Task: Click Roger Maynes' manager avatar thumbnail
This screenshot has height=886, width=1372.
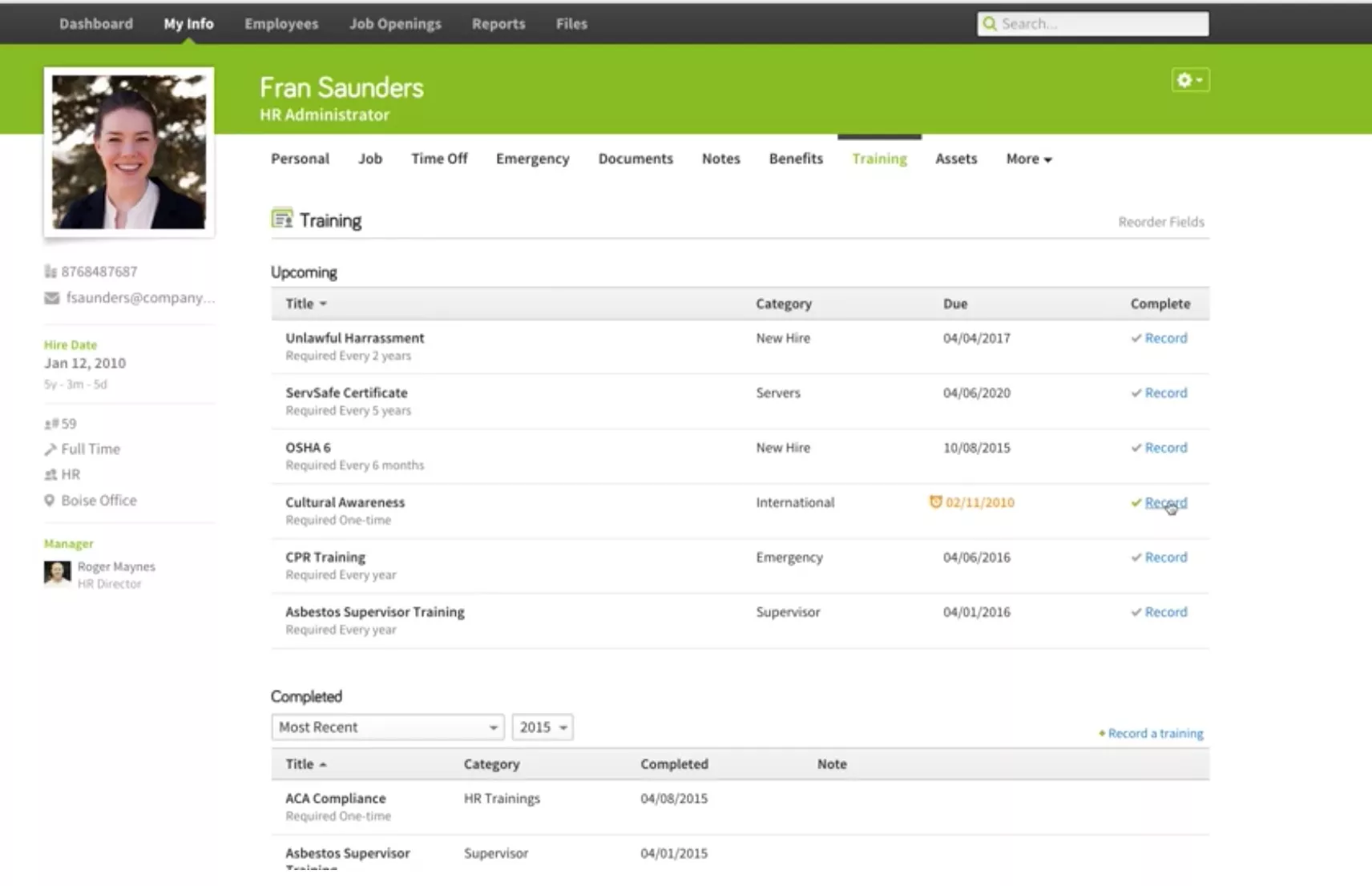Action: pyautogui.click(x=57, y=574)
